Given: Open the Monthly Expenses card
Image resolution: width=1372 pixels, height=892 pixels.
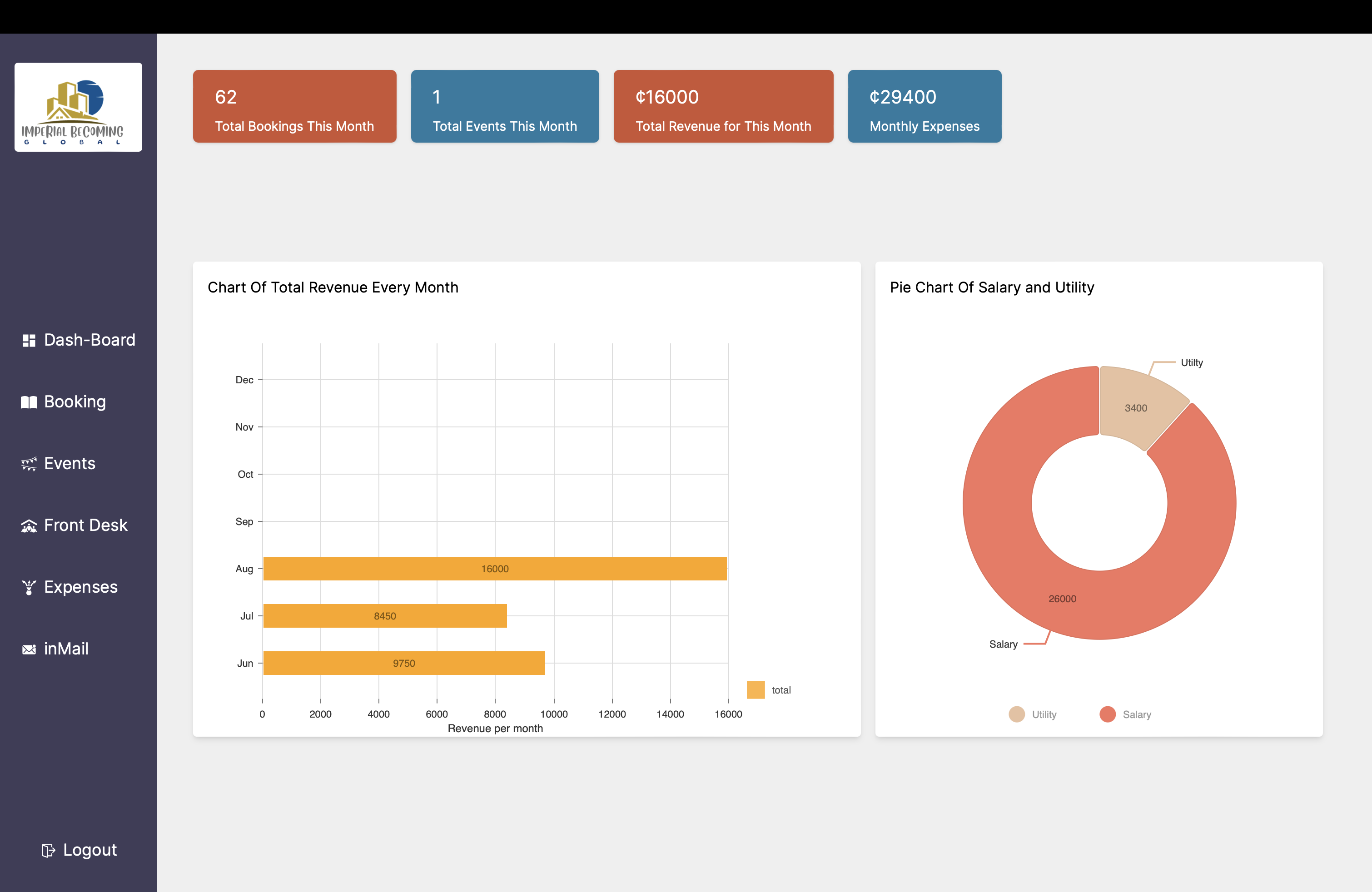Looking at the screenshot, I should pyautogui.click(x=924, y=107).
